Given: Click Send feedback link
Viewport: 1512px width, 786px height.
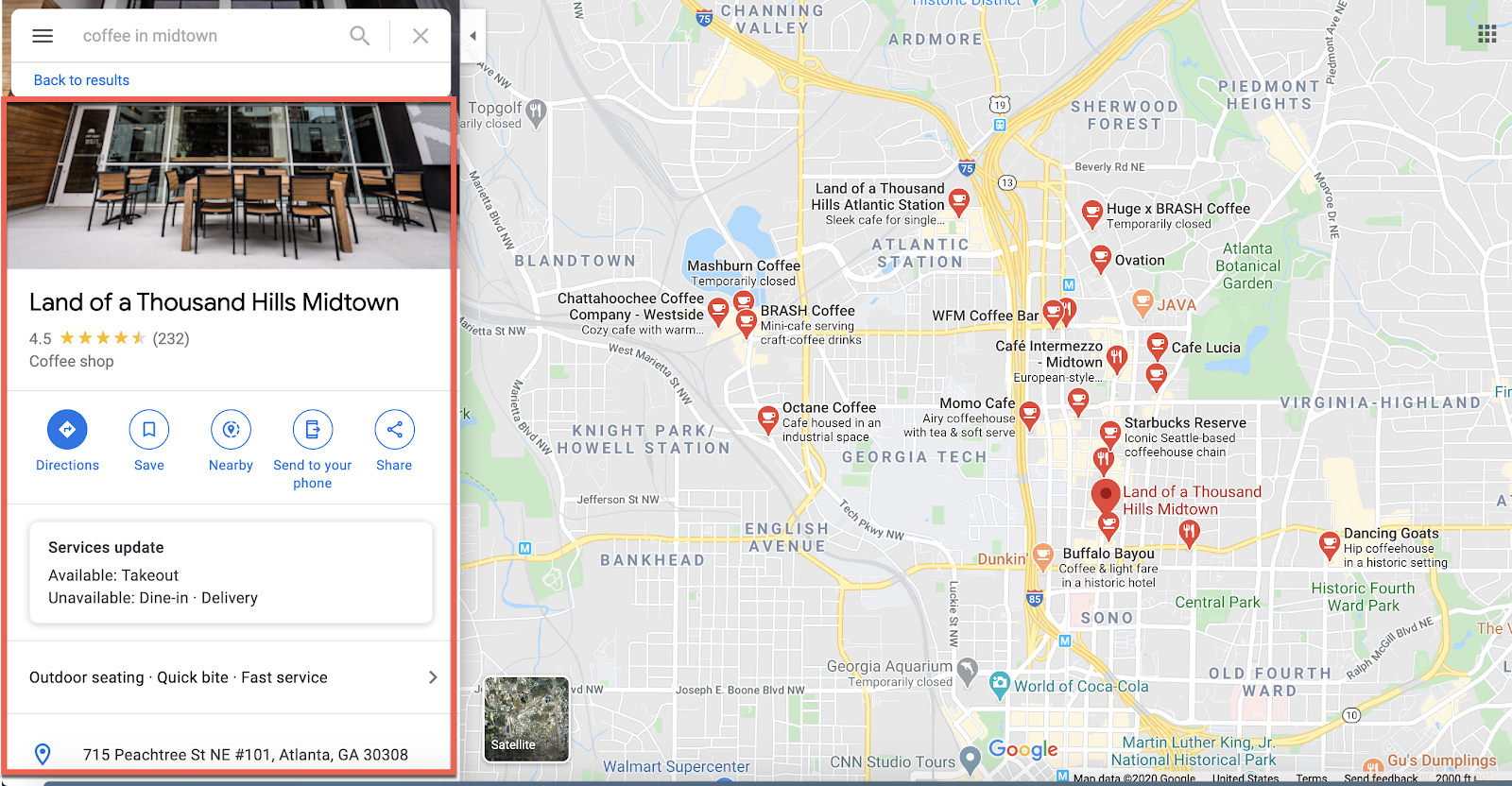Looking at the screenshot, I should point(1381,778).
